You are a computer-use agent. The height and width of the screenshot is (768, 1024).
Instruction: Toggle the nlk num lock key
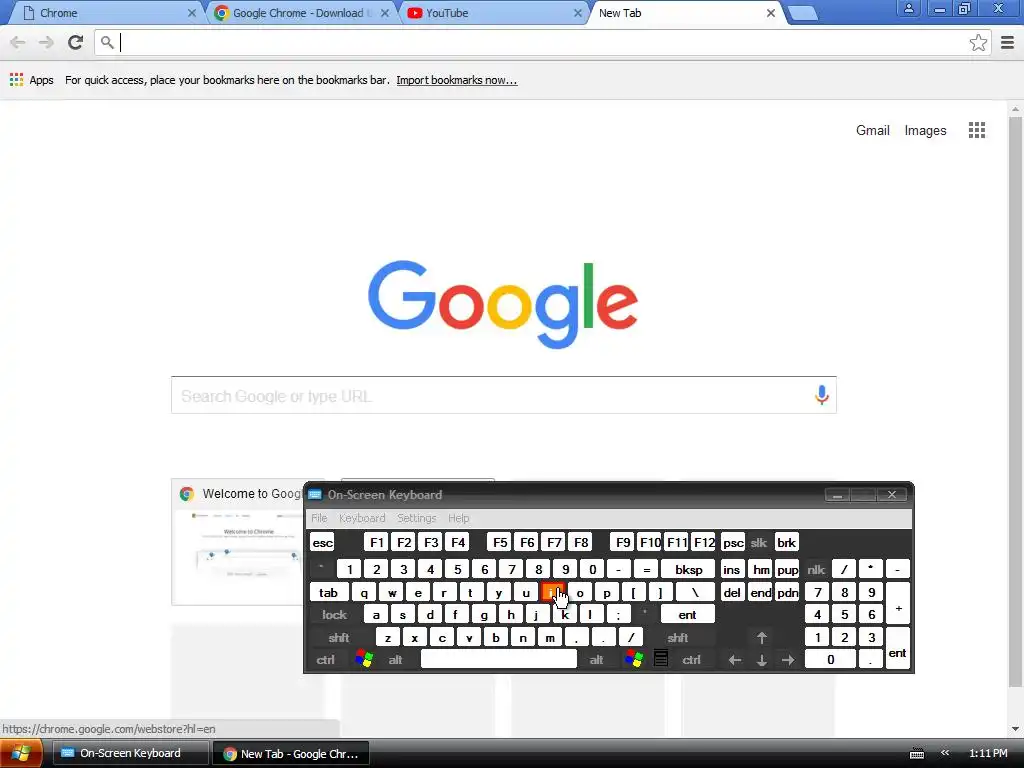816,569
